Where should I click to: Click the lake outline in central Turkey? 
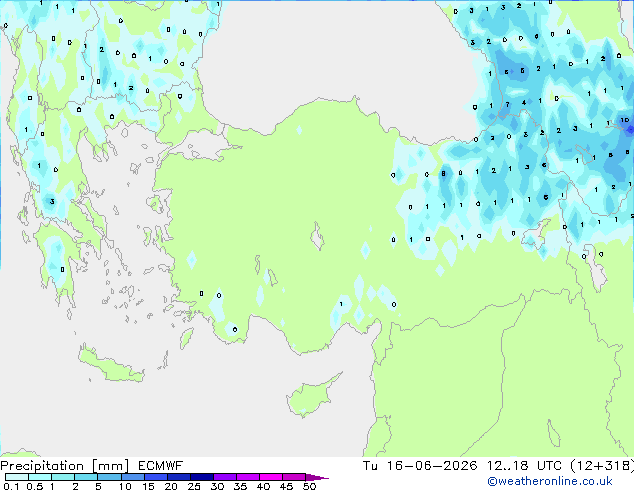(317, 237)
